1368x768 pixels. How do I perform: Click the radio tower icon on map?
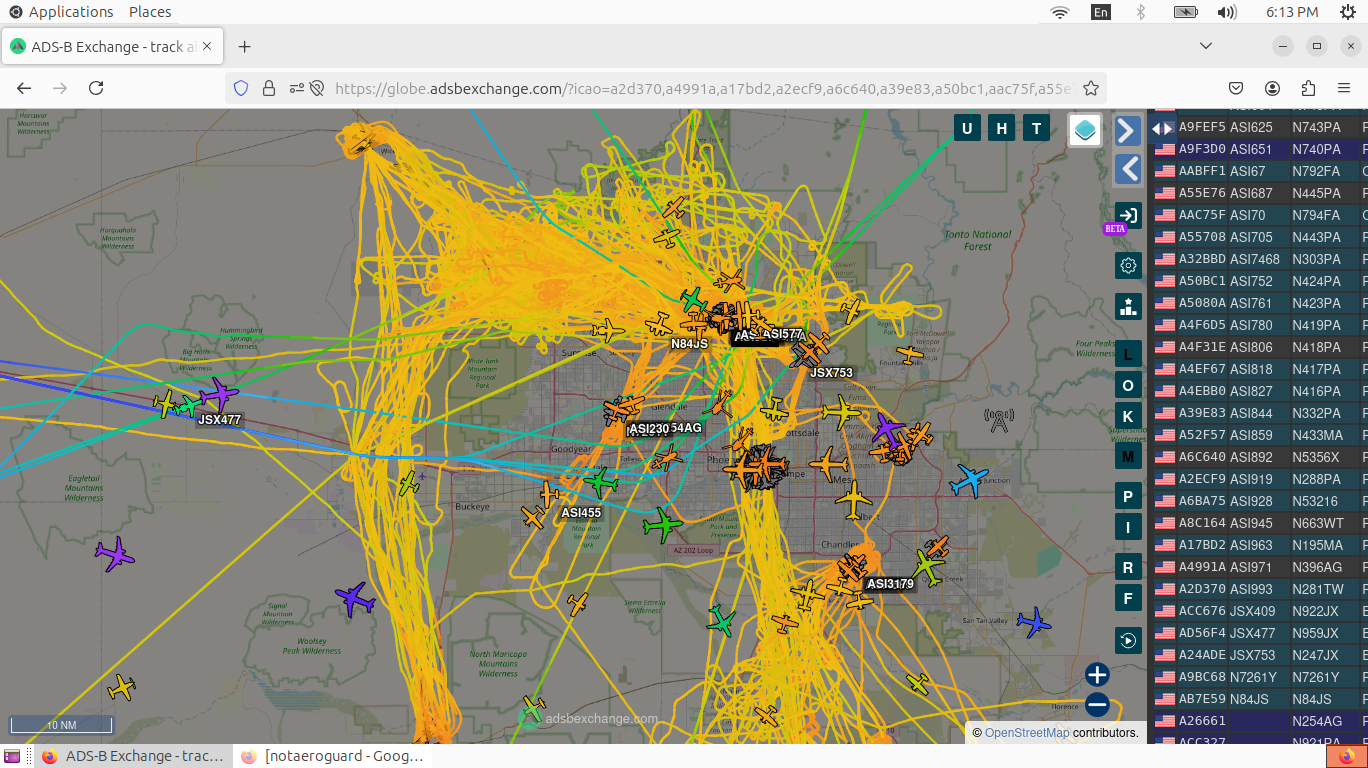point(998,420)
